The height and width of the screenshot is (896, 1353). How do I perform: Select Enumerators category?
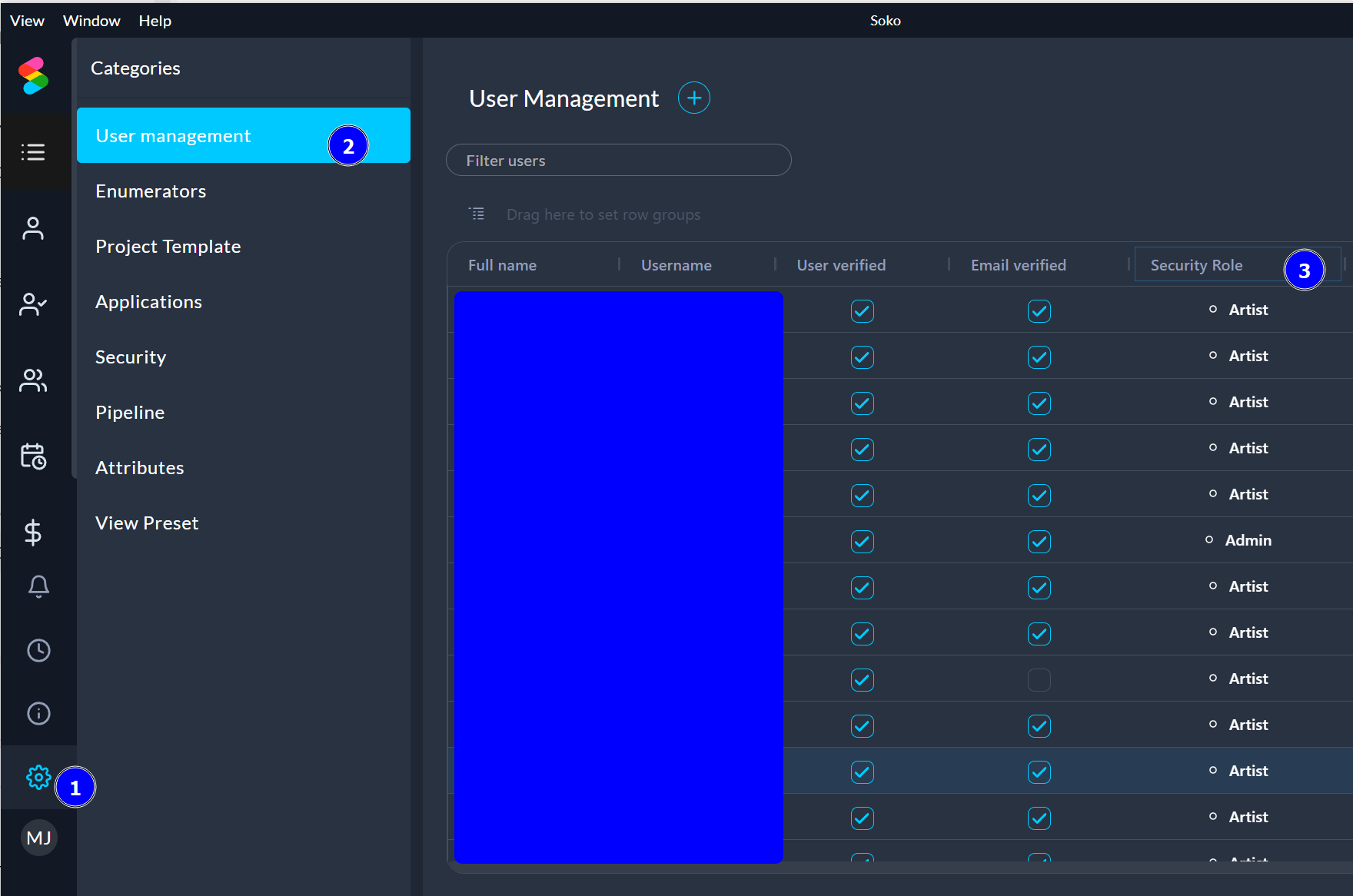151,191
